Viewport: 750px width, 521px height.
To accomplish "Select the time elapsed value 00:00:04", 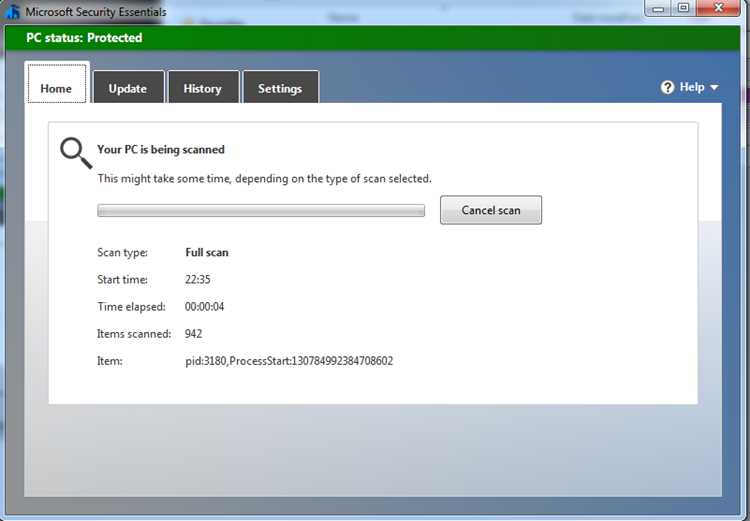I will (x=204, y=307).
